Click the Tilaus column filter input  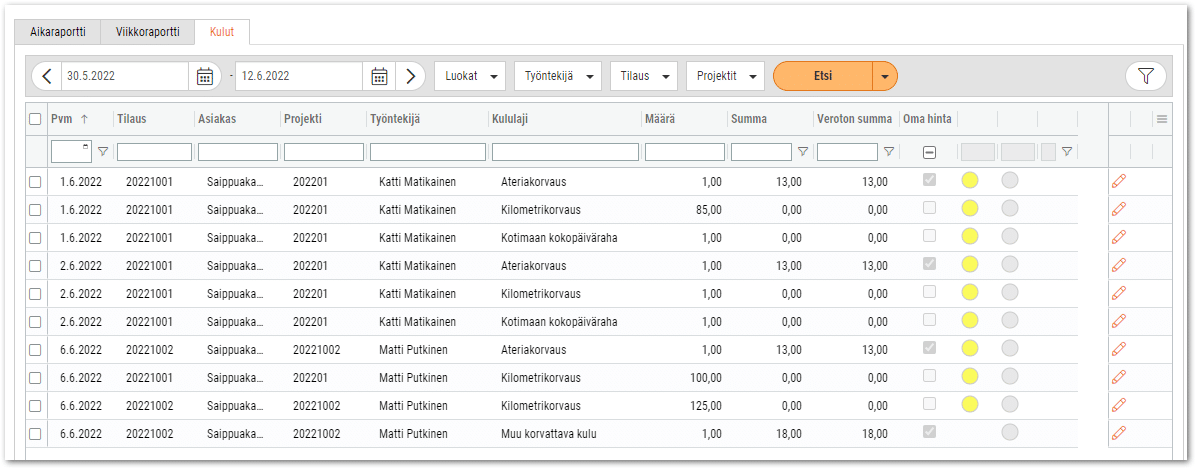click(154, 152)
